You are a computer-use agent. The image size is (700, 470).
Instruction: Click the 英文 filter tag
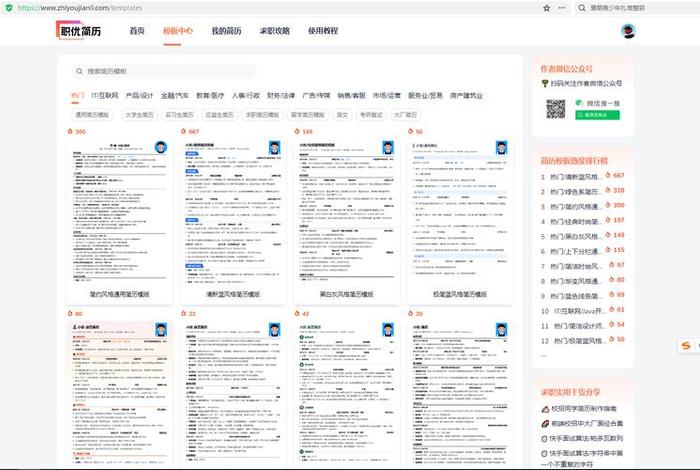click(342, 115)
